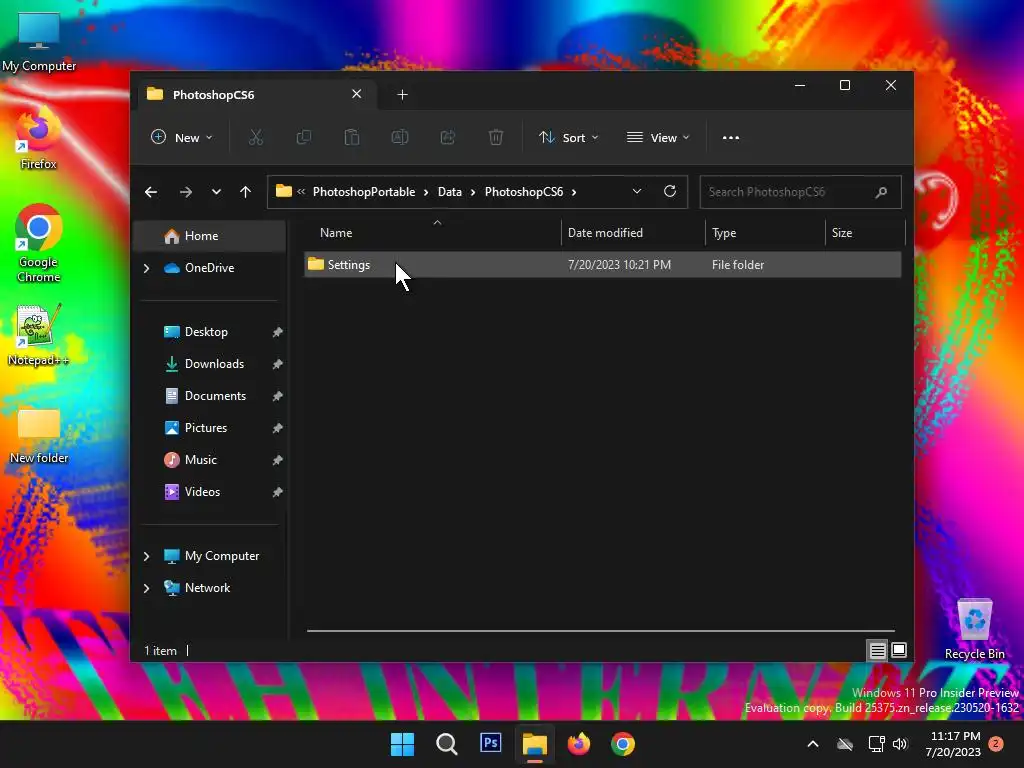Open the See more ellipsis menu
The image size is (1024, 768).
coord(731,137)
